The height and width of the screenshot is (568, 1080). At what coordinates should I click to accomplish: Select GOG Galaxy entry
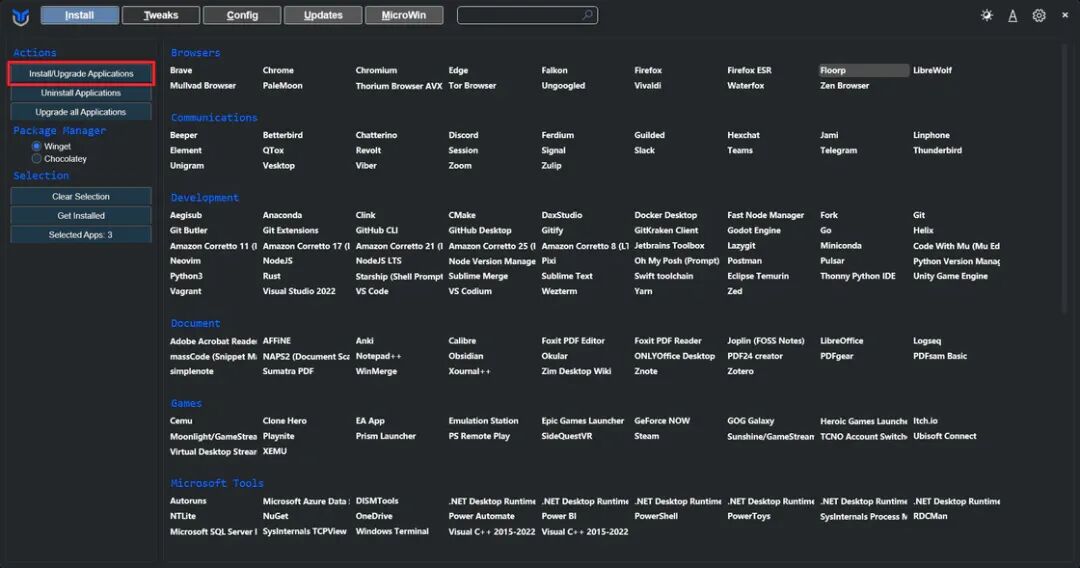click(751, 421)
